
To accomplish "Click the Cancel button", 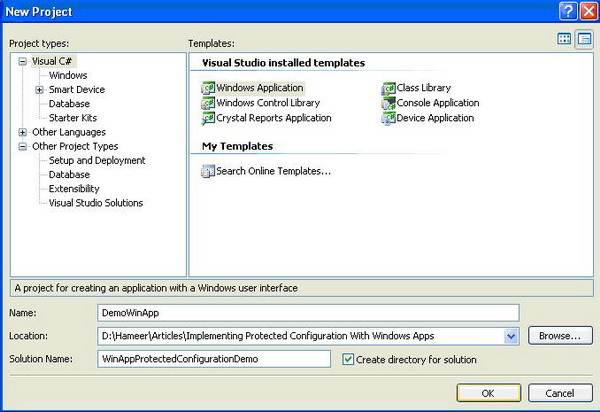I will [x=560, y=393].
